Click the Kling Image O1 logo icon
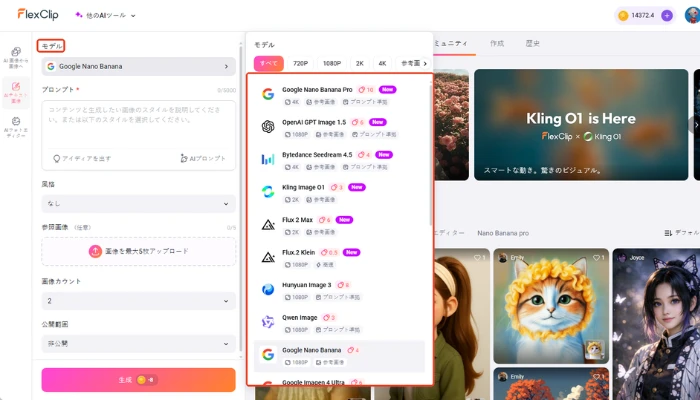The width and height of the screenshot is (700, 400). pyautogui.click(x=268, y=192)
